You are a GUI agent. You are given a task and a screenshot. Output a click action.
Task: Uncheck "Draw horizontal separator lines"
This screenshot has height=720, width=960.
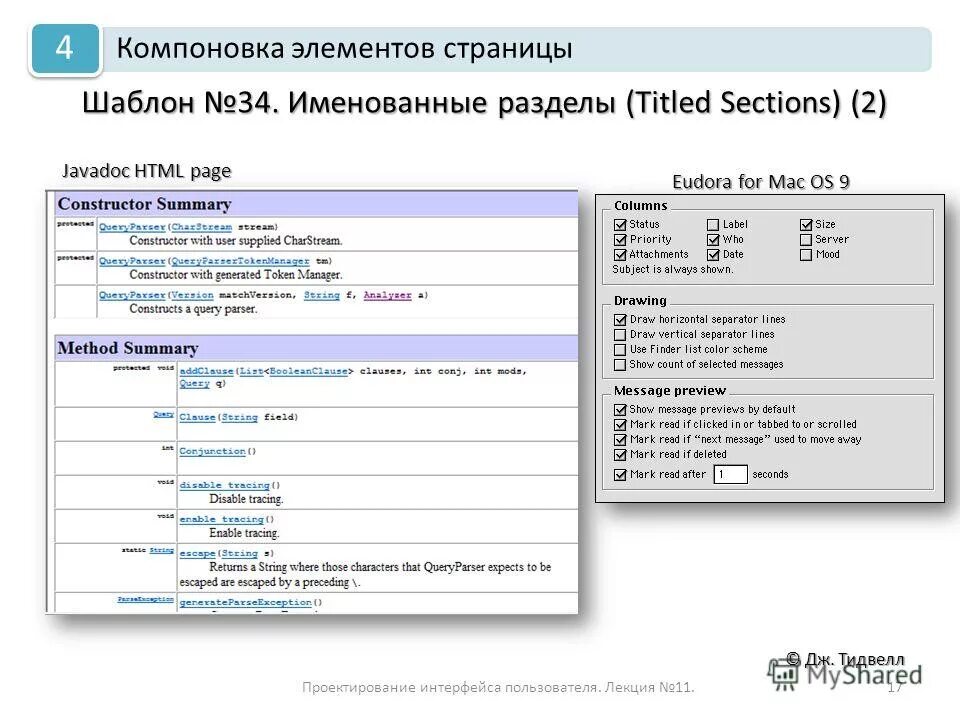[x=619, y=319]
